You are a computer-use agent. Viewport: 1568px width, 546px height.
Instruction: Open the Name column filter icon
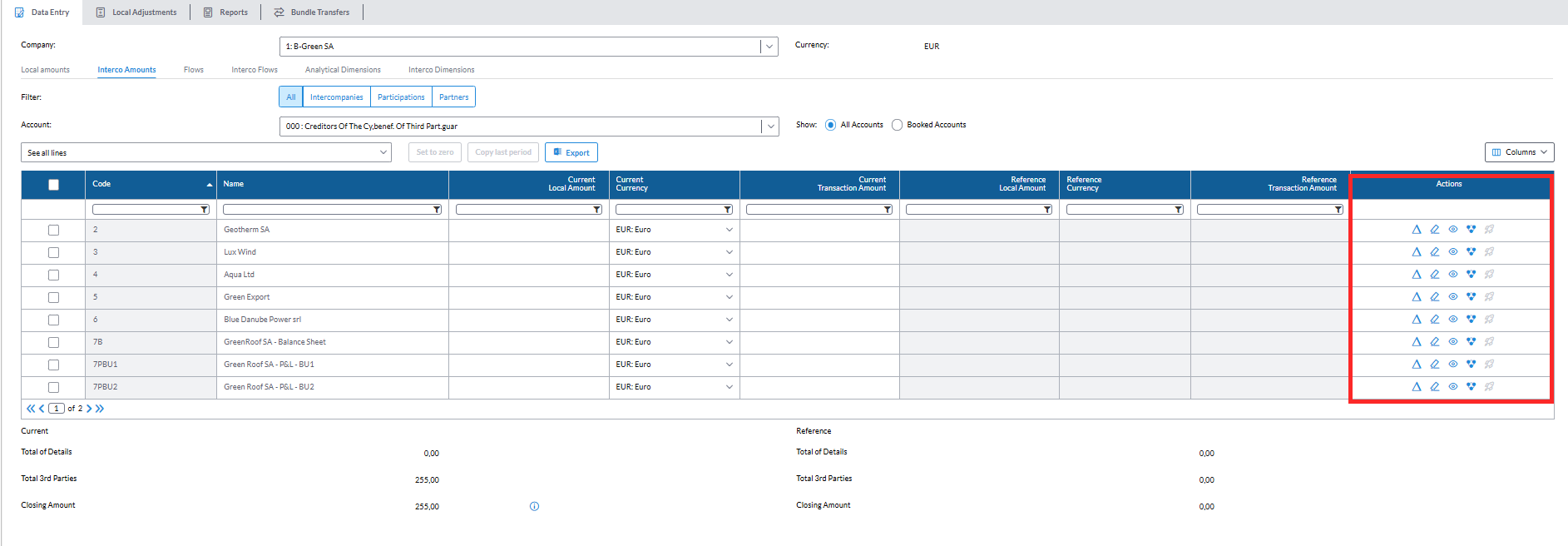pos(437,210)
